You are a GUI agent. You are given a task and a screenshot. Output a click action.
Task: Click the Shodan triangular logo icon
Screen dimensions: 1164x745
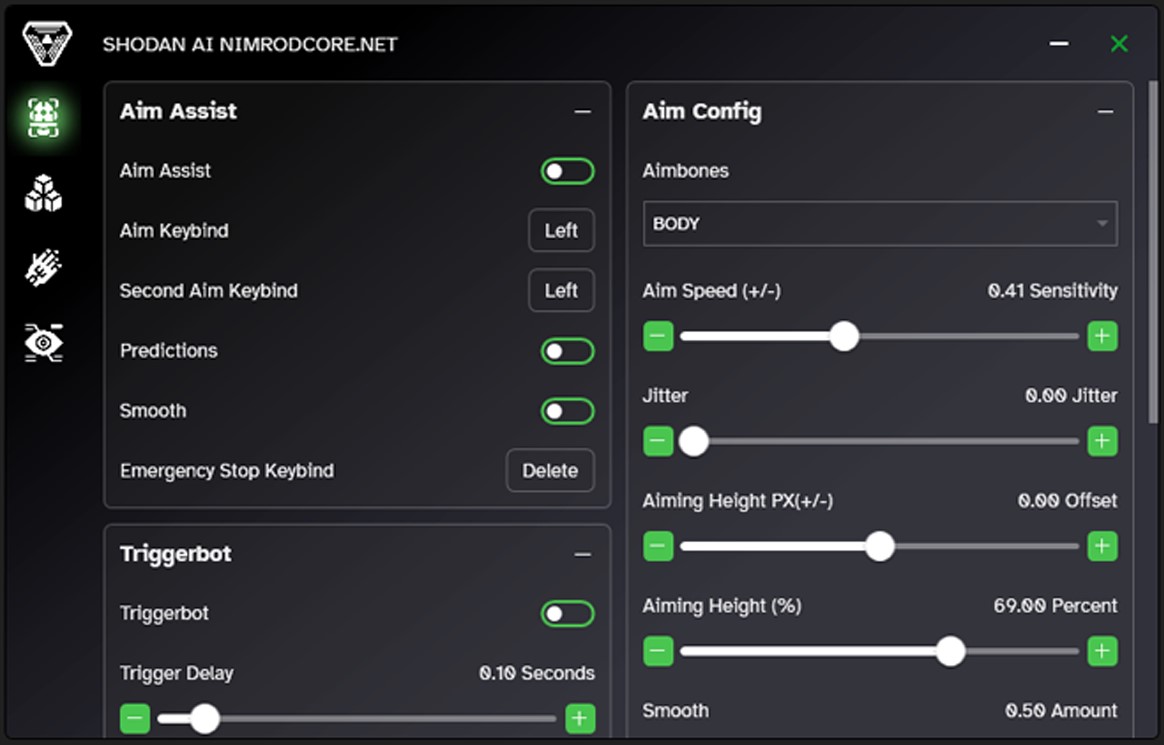[47, 44]
